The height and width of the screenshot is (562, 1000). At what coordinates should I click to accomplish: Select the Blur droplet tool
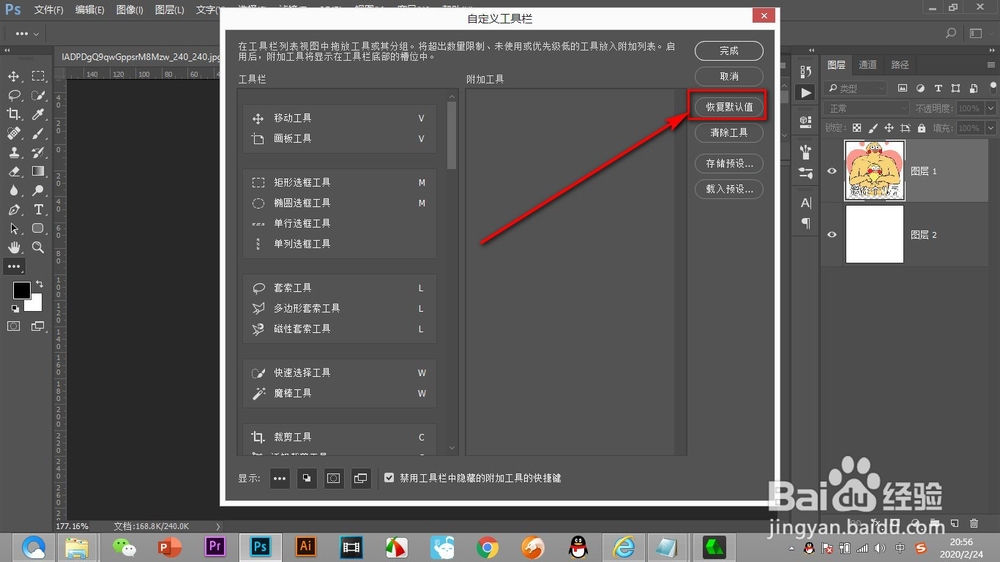click(x=13, y=190)
